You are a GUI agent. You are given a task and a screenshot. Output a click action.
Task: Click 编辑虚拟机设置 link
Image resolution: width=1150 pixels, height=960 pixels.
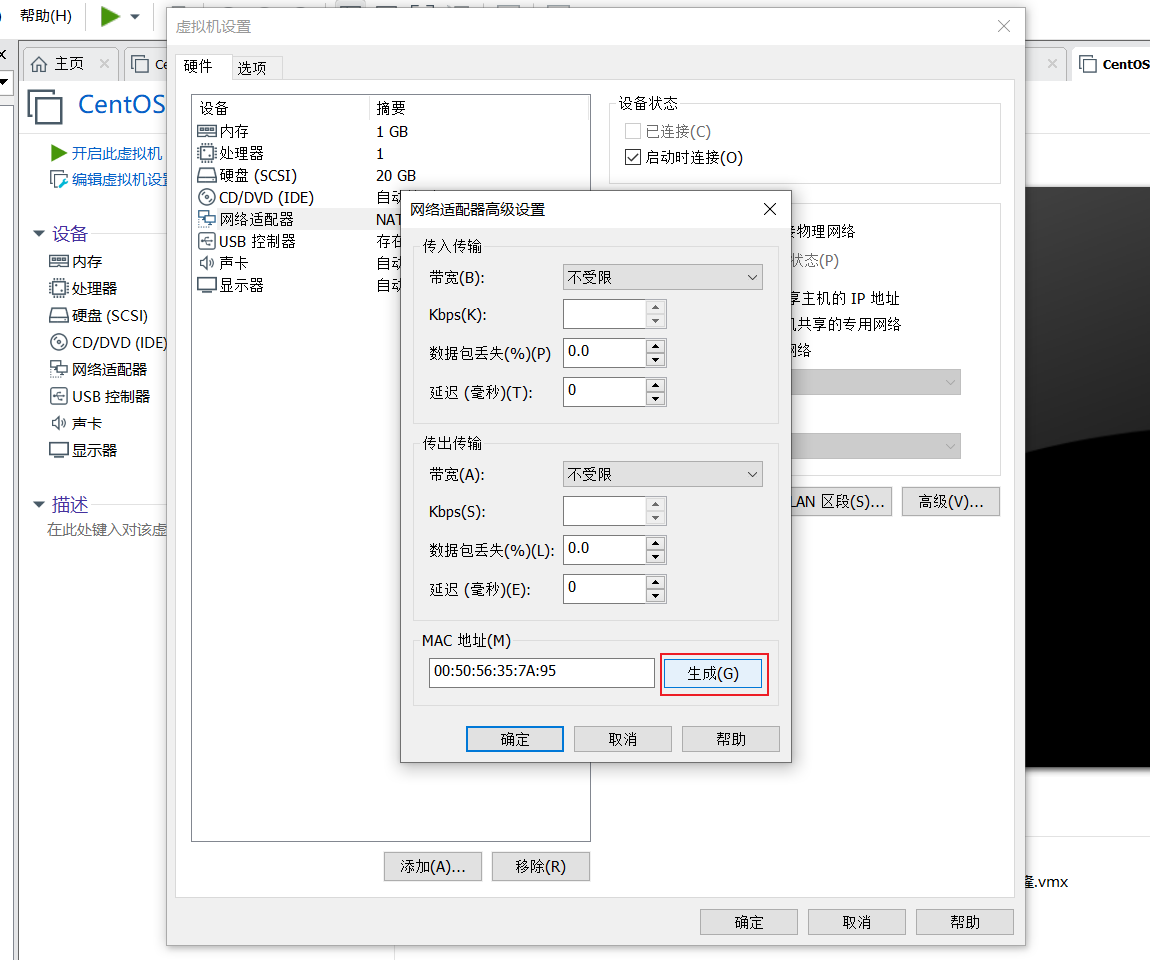(x=120, y=180)
